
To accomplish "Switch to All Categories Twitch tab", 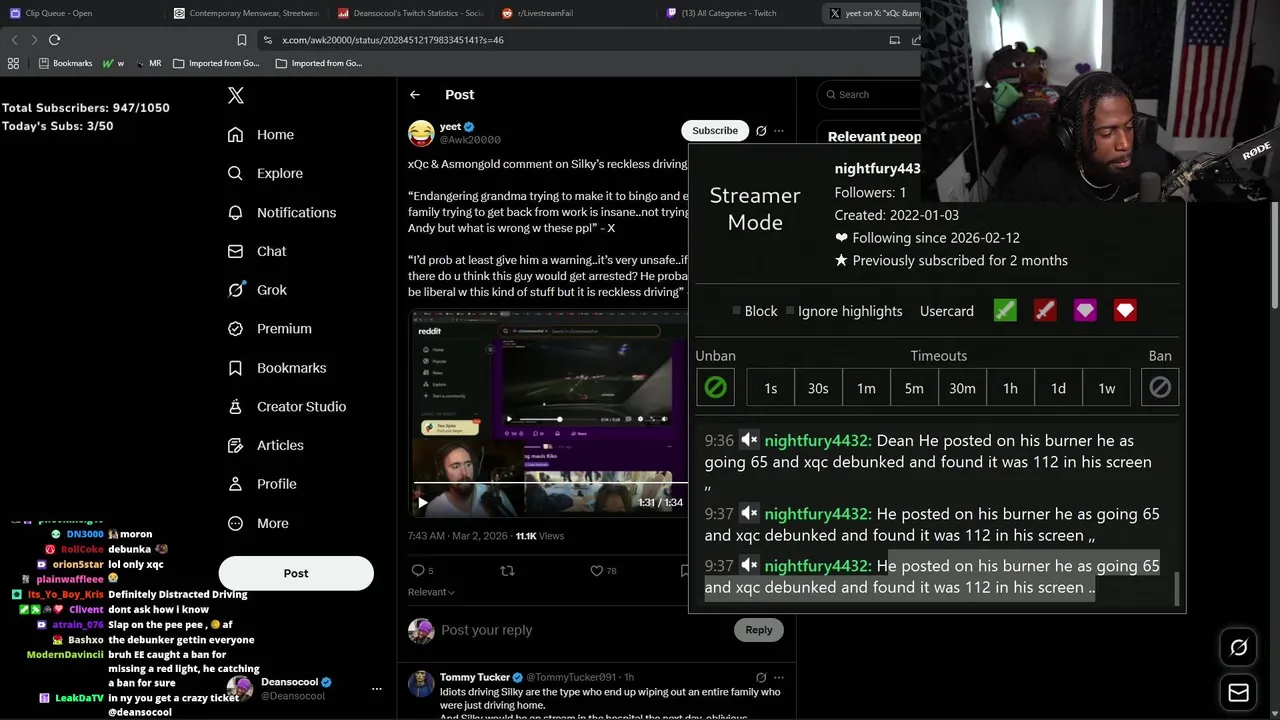I will (x=728, y=13).
